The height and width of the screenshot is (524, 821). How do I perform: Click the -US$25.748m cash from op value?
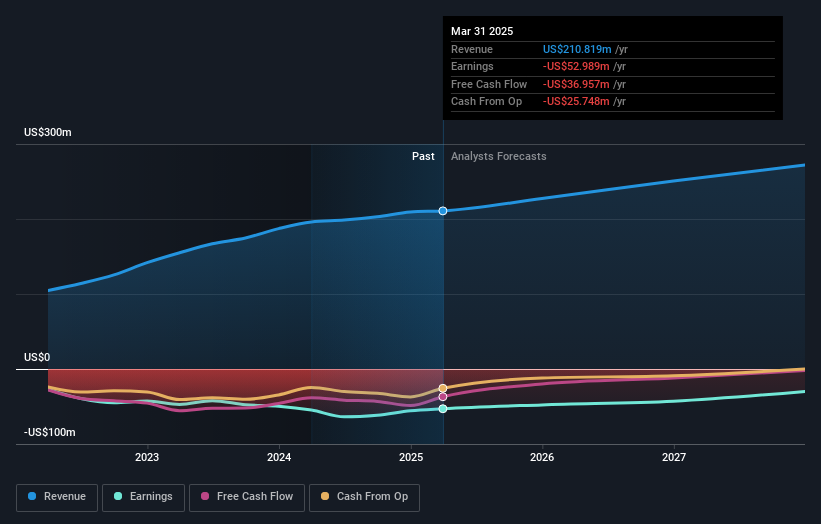[x=576, y=102]
